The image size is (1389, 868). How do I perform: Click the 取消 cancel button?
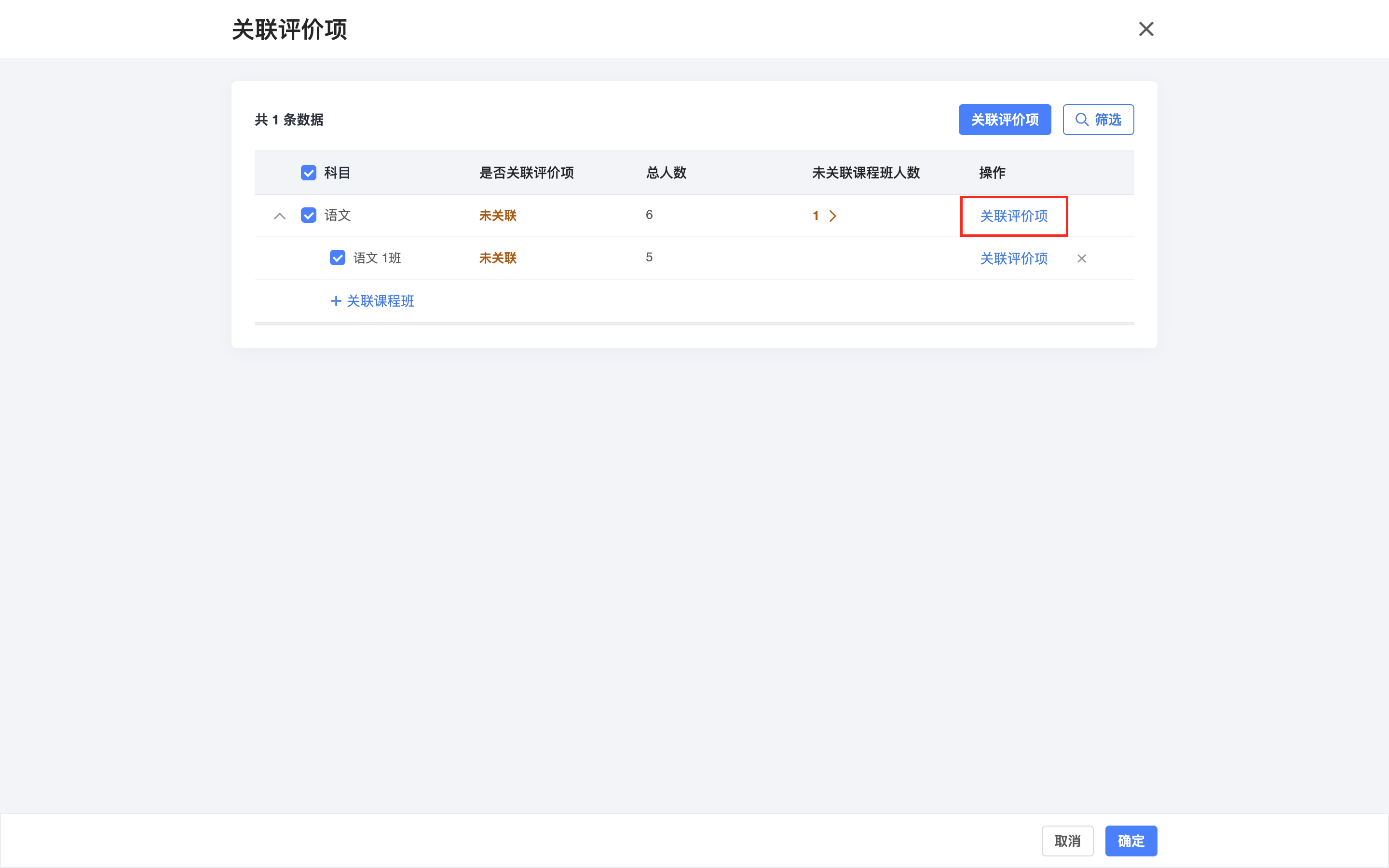pyautogui.click(x=1068, y=841)
